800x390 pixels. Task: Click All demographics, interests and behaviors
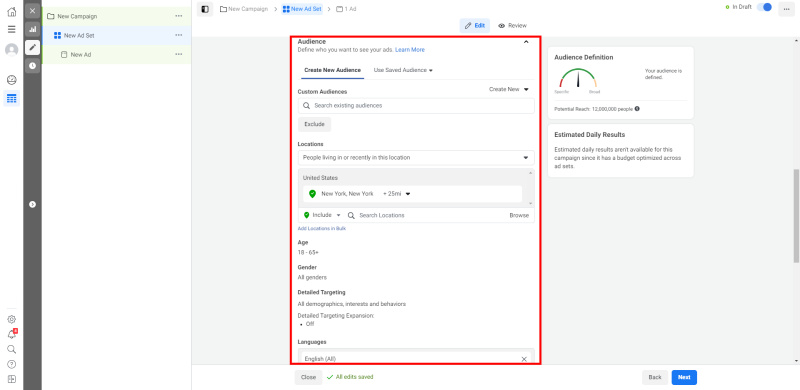352,304
